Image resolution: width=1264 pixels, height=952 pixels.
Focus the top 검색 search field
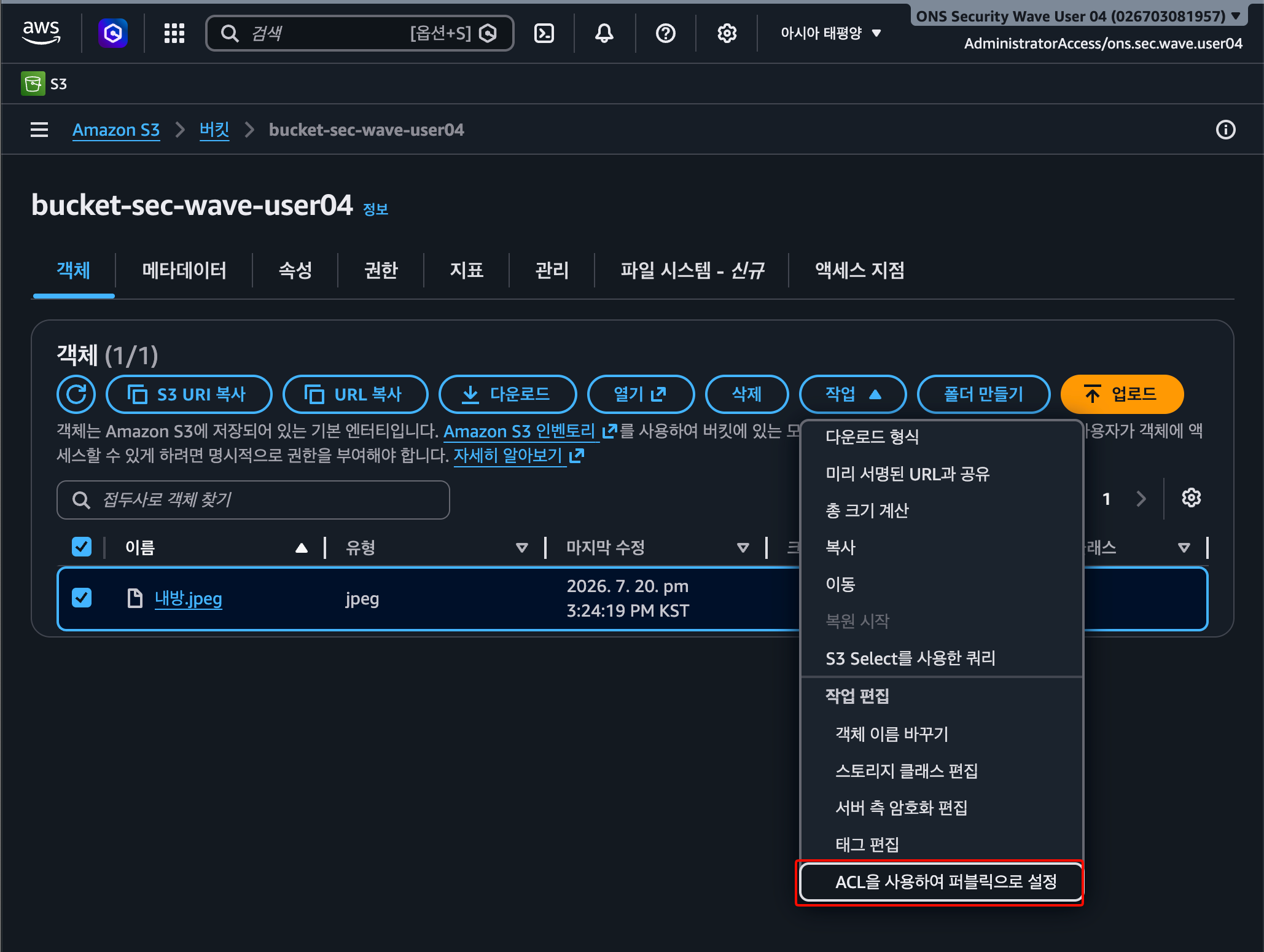359,33
